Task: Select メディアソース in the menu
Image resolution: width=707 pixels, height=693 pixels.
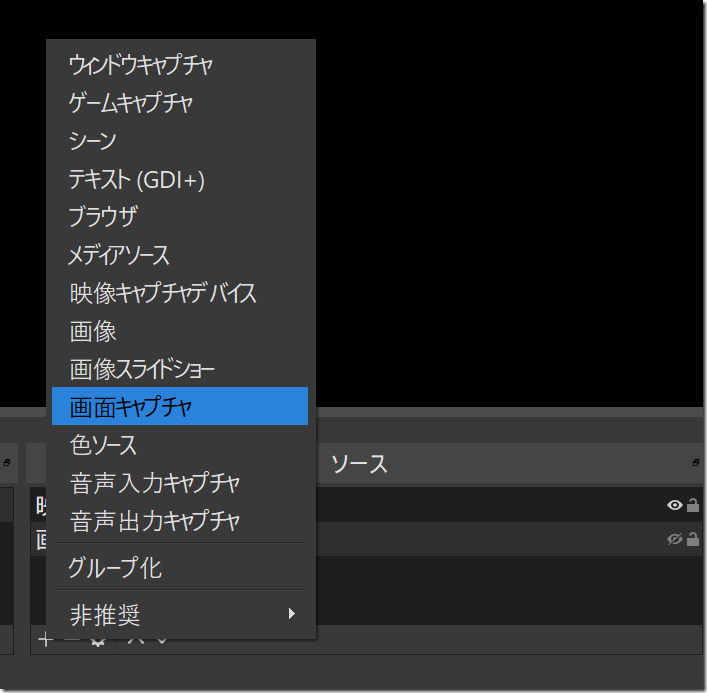Action: point(180,254)
